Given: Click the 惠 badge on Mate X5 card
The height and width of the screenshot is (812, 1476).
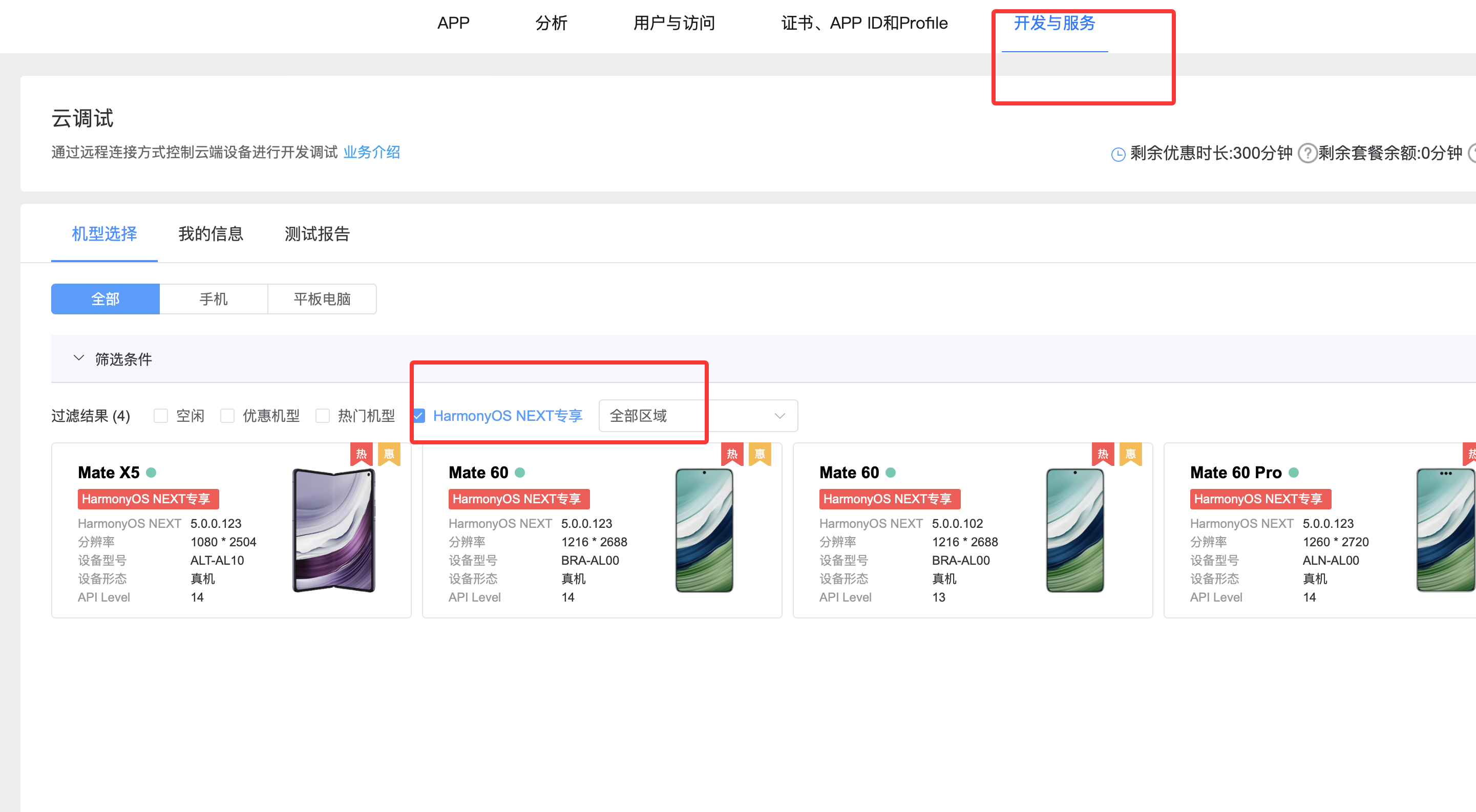Looking at the screenshot, I should tap(389, 454).
